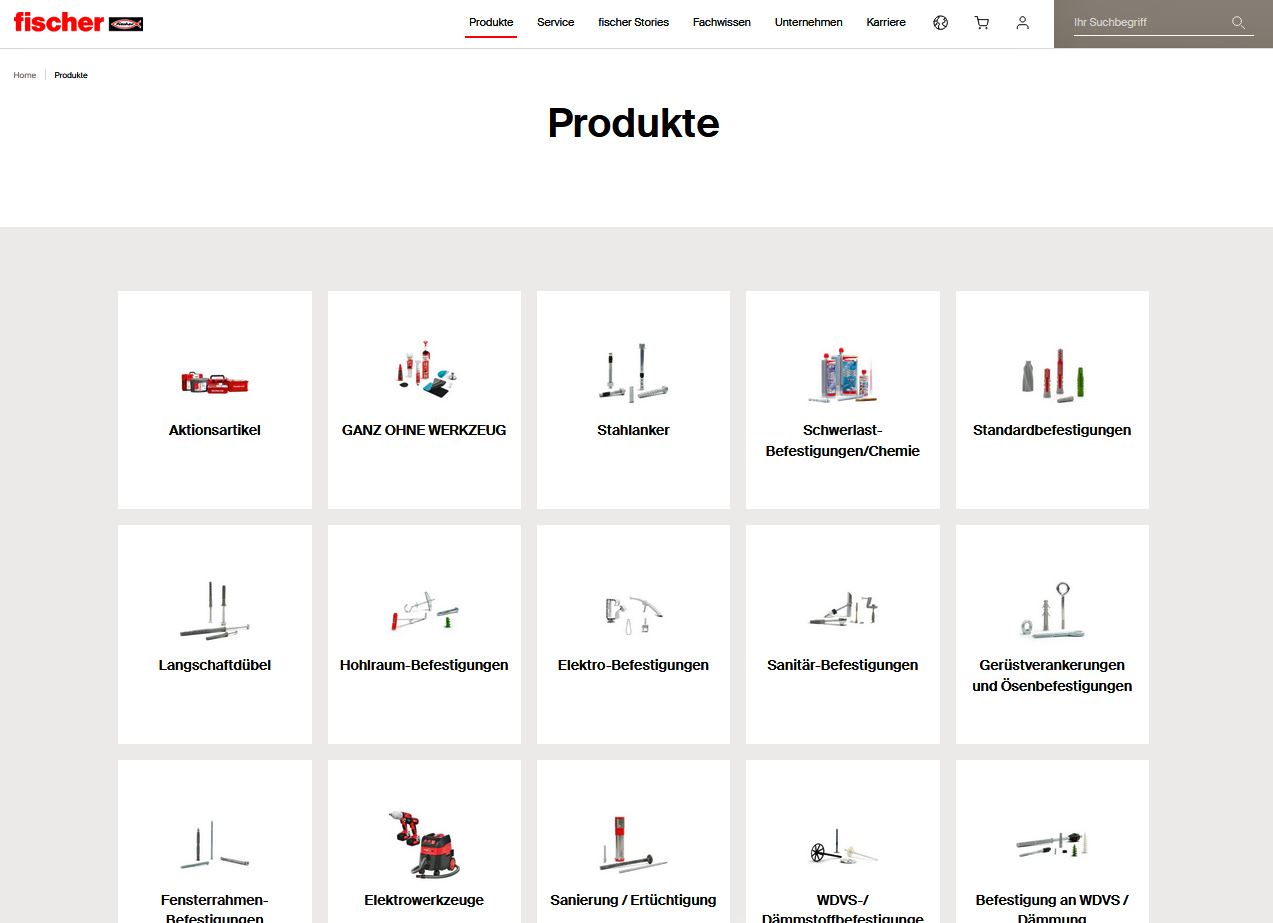Go to the Karriere section
1273x923 pixels.
pos(886,23)
